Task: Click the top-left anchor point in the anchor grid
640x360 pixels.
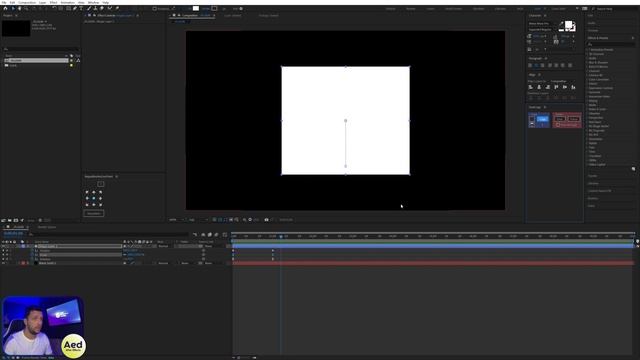Action: [87, 192]
